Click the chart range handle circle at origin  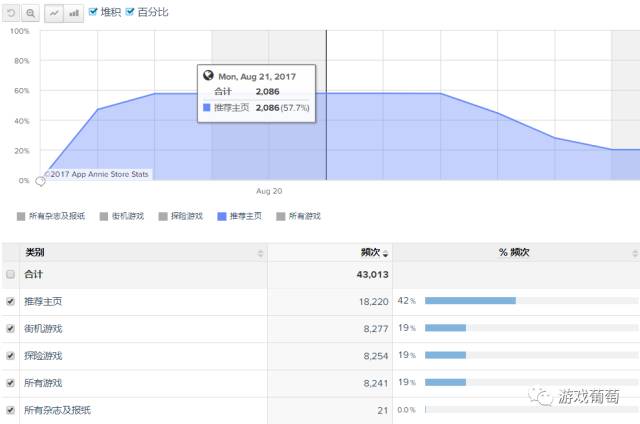40,181
